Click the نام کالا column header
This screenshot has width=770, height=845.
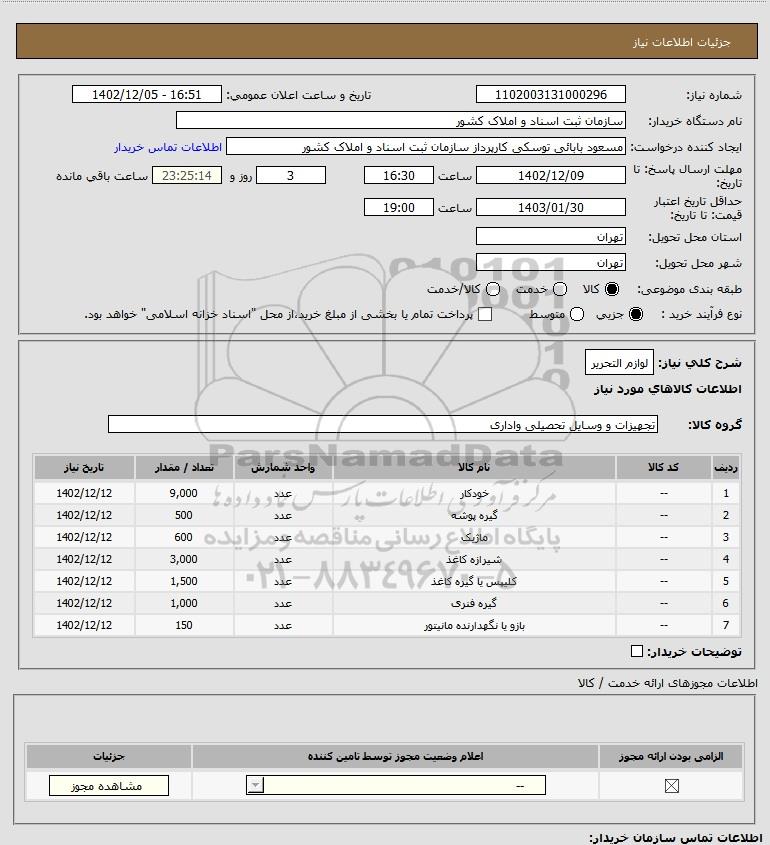click(x=474, y=467)
